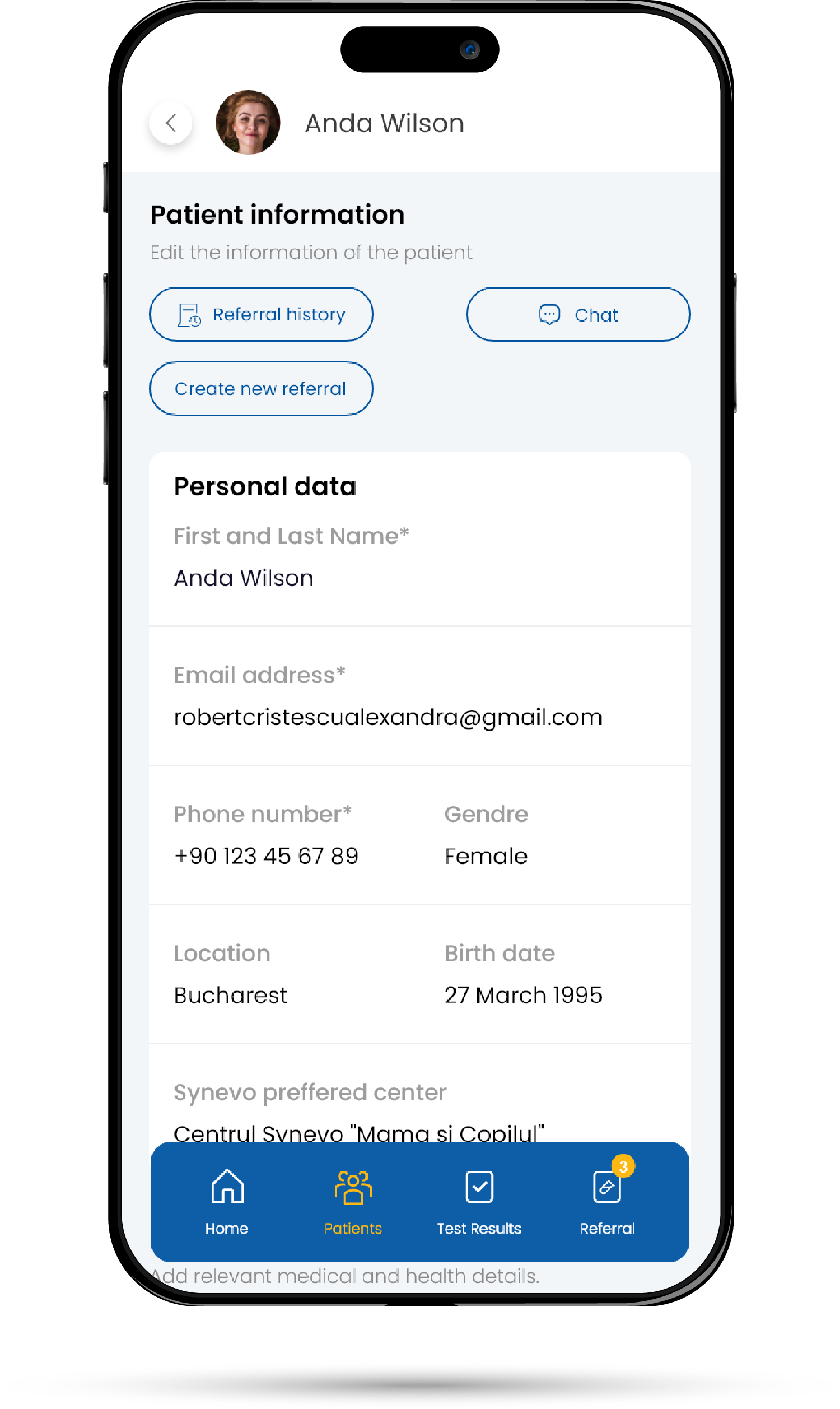840x1409 pixels.
Task: Switch to the Test Results tab label
Action: (479, 1229)
